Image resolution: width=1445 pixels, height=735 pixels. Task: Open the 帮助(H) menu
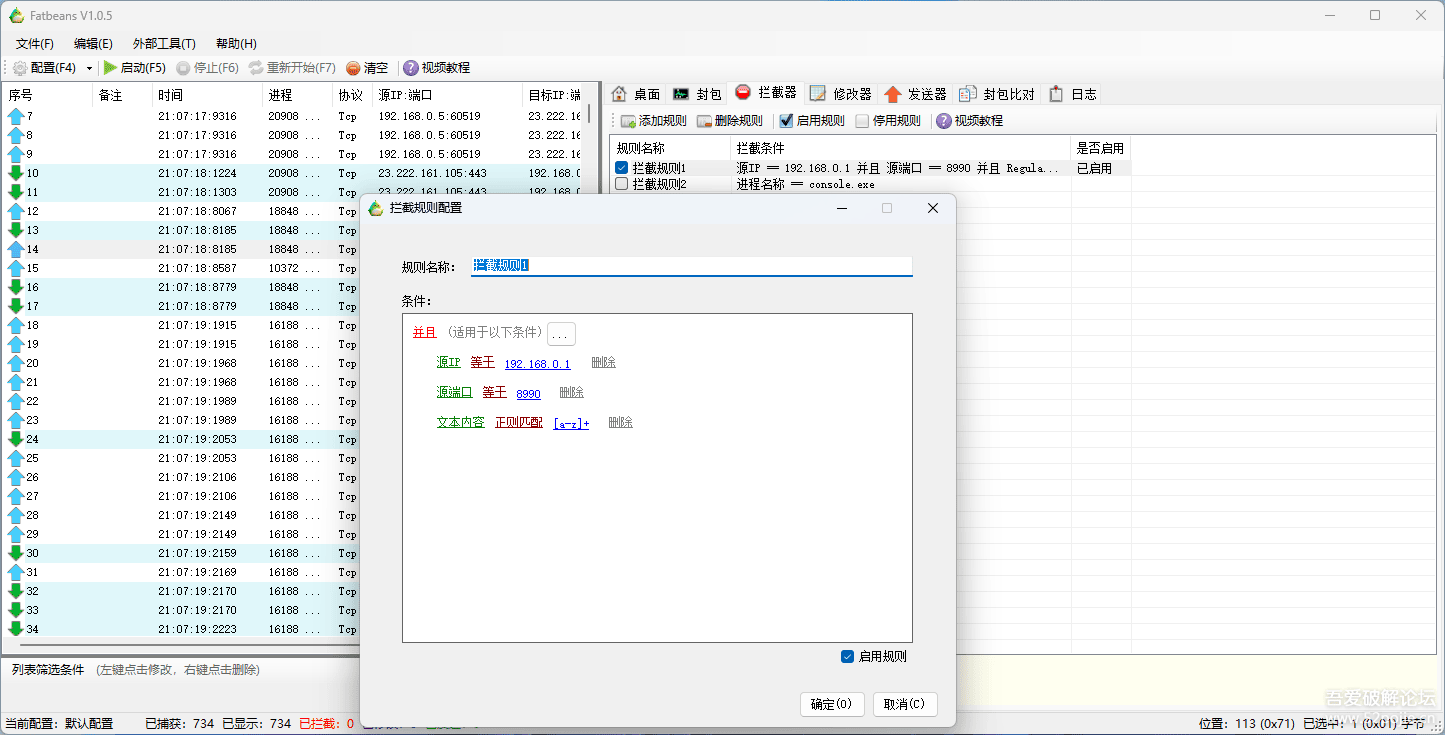(234, 43)
